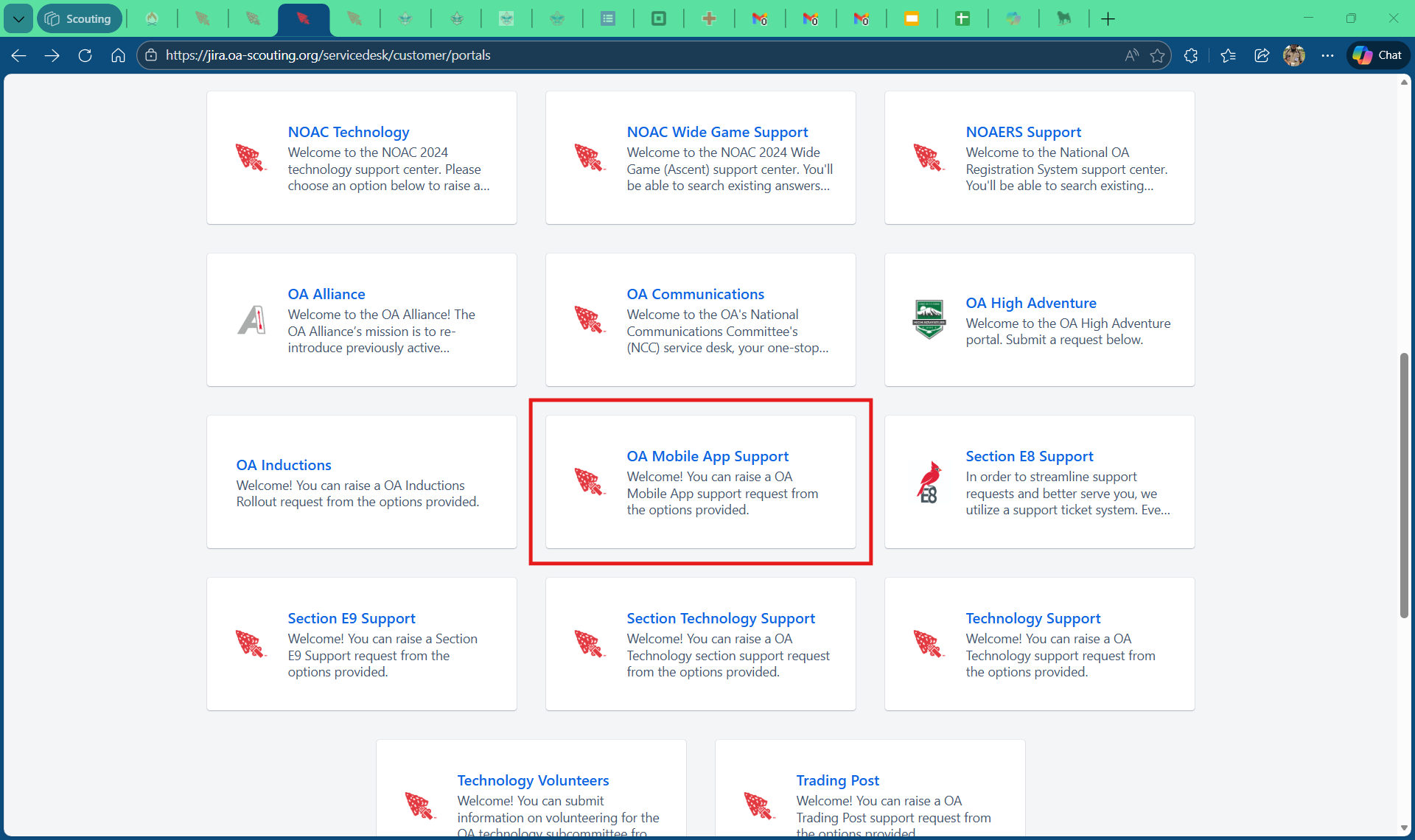
Task: Open the Scouting workspace tab group
Action: pos(79,19)
